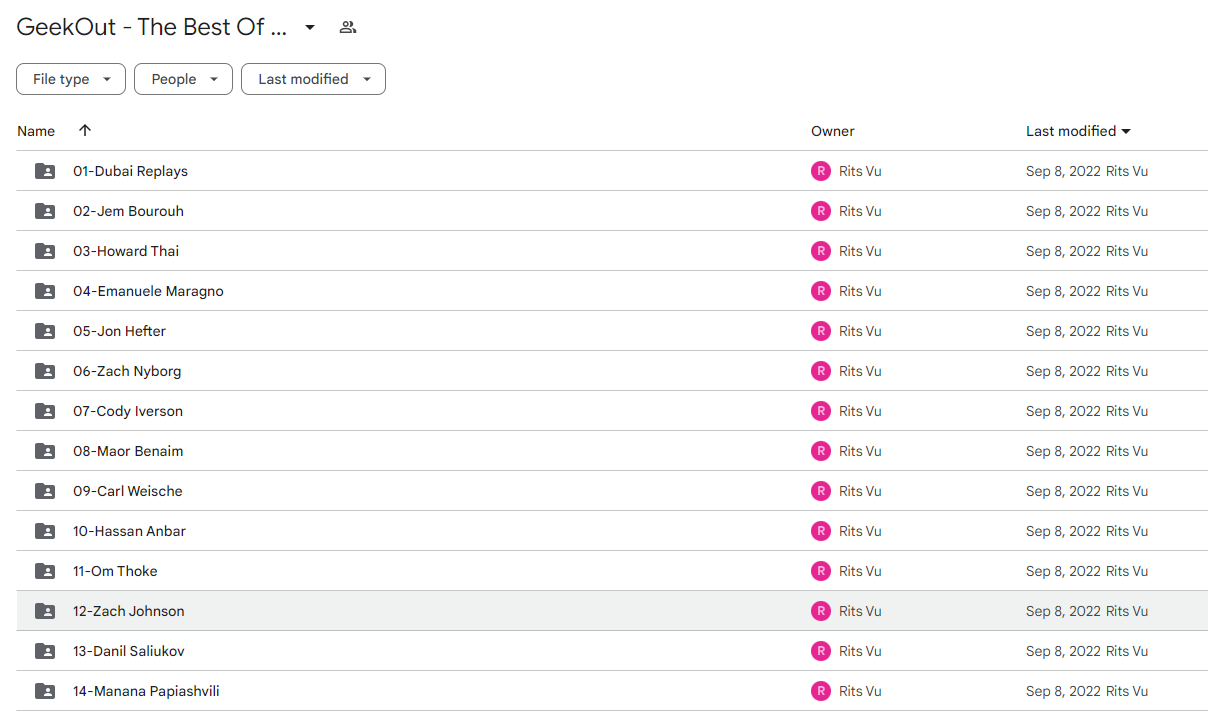Select the 04-Emanuele Maragno folder icon
The image size is (1208, 717).
tap(45, 291)
